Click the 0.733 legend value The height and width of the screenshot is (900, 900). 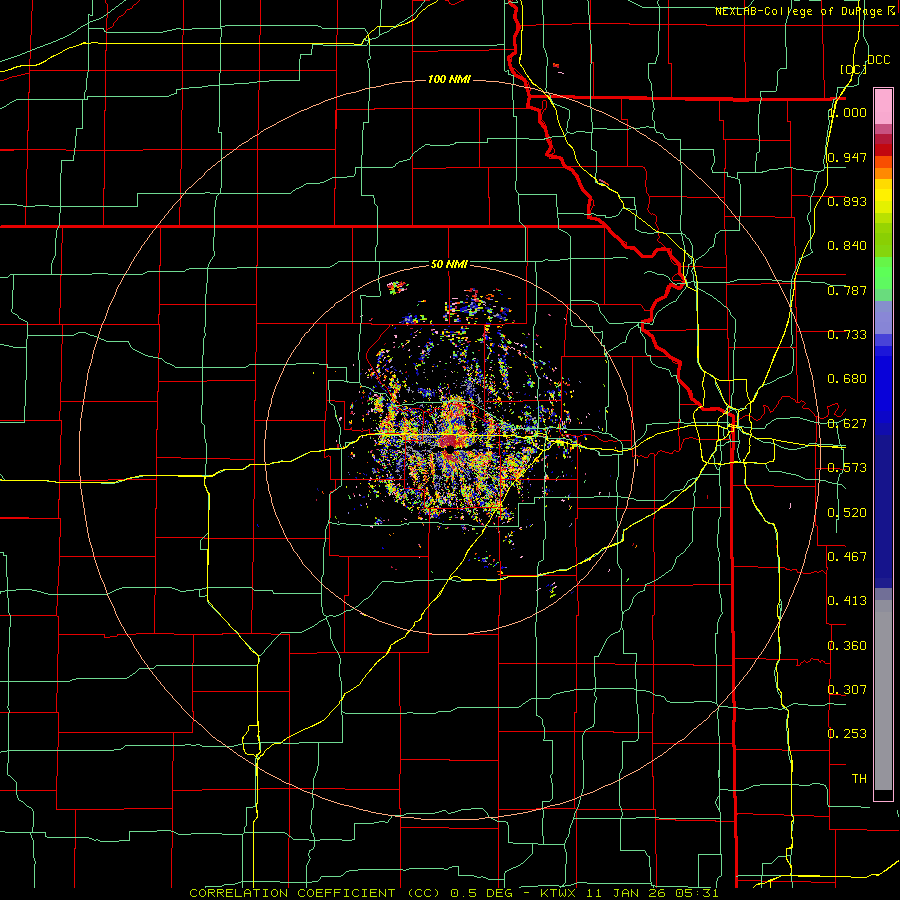[x=847, y=335]
